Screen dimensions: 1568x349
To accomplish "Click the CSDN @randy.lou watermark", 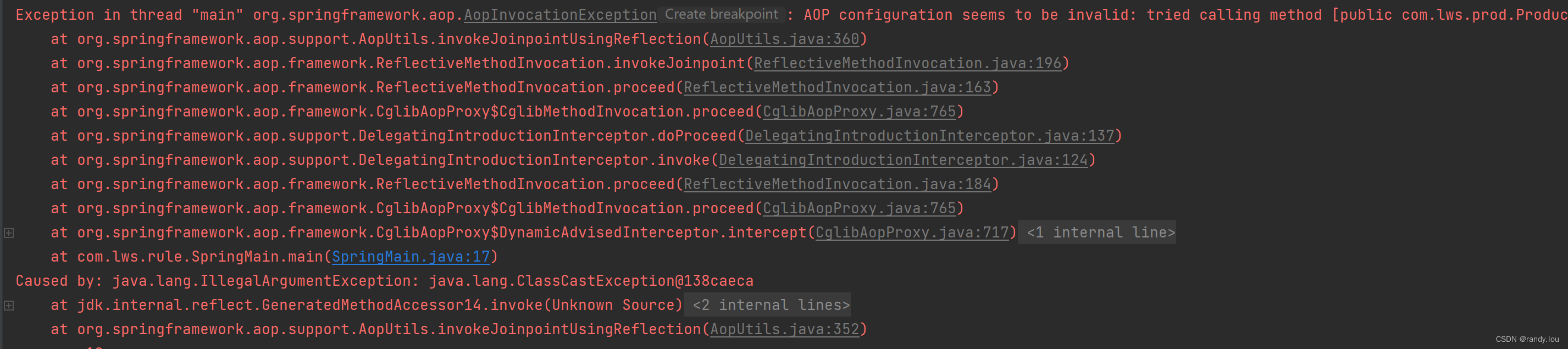I will coord(1527,339).
